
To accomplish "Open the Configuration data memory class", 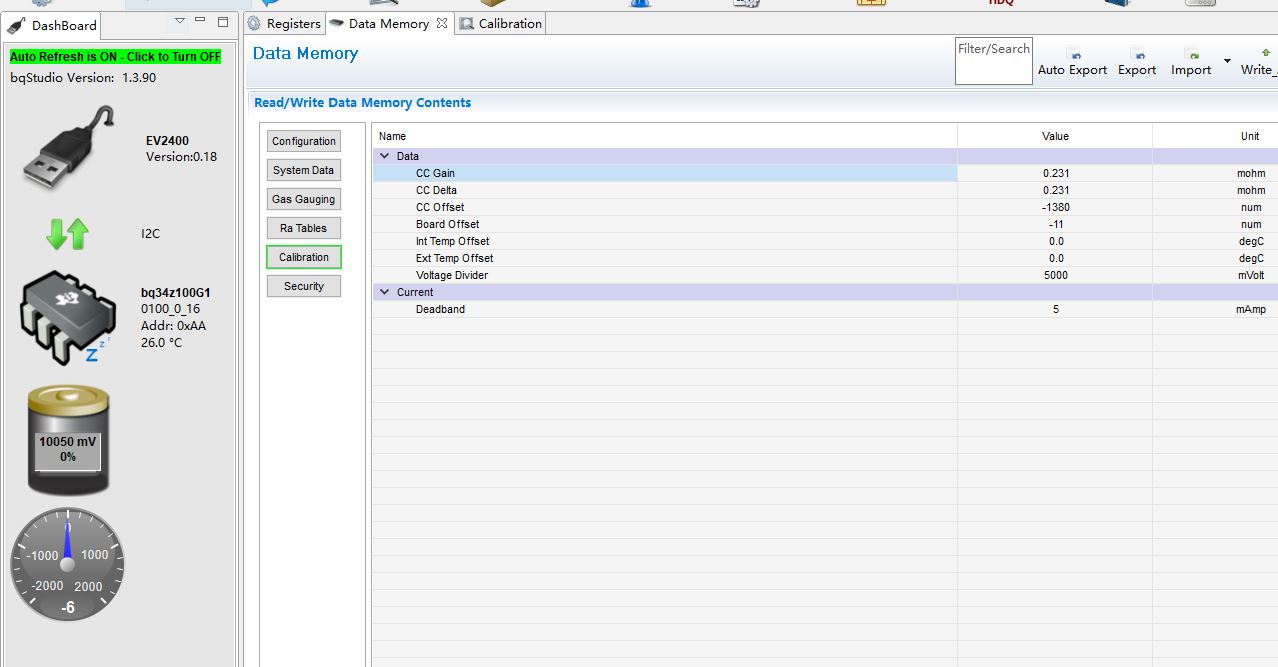I will [304, 141].
